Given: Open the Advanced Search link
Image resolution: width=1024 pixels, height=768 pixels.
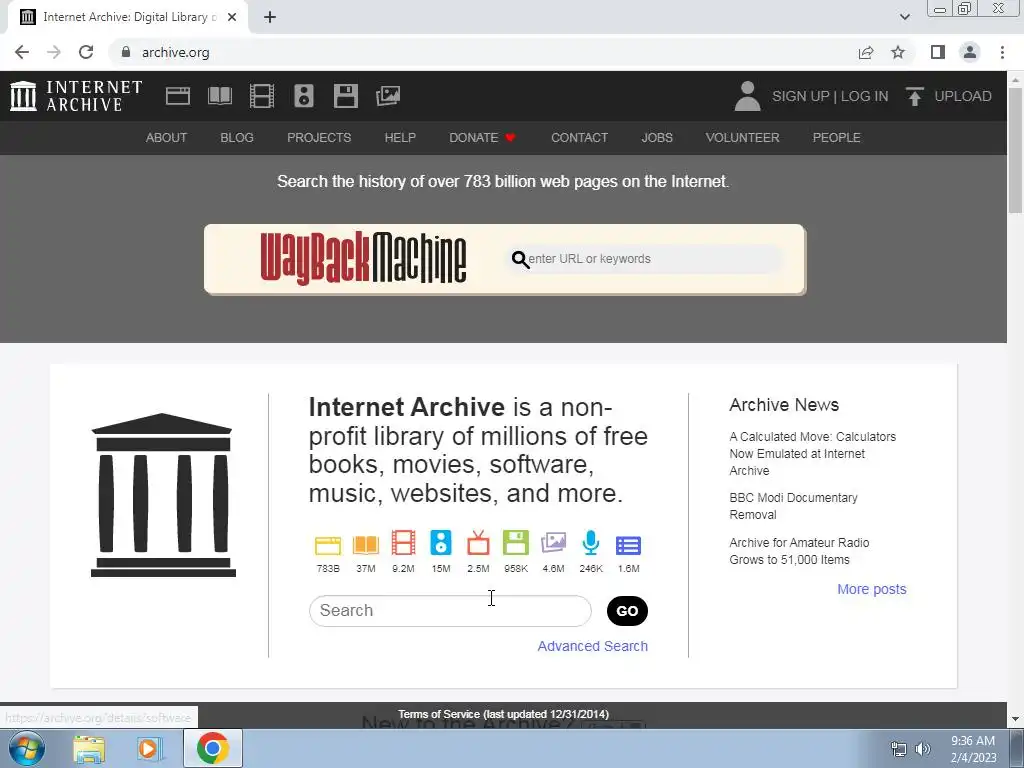Looking at the screenshot, I should 592,646.
